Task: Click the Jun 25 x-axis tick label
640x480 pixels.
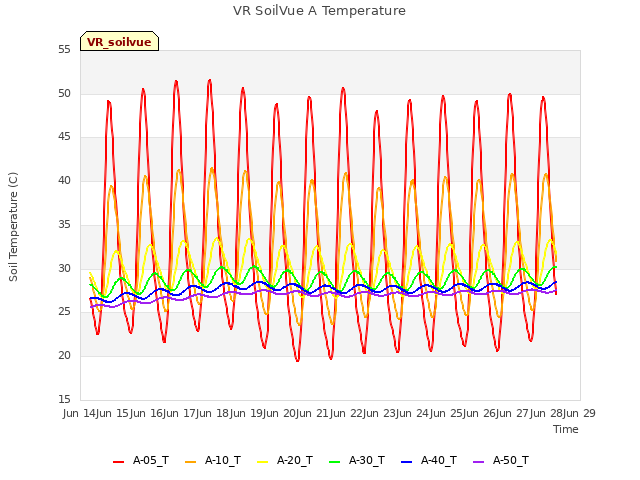Action: [x=447, y=413]
